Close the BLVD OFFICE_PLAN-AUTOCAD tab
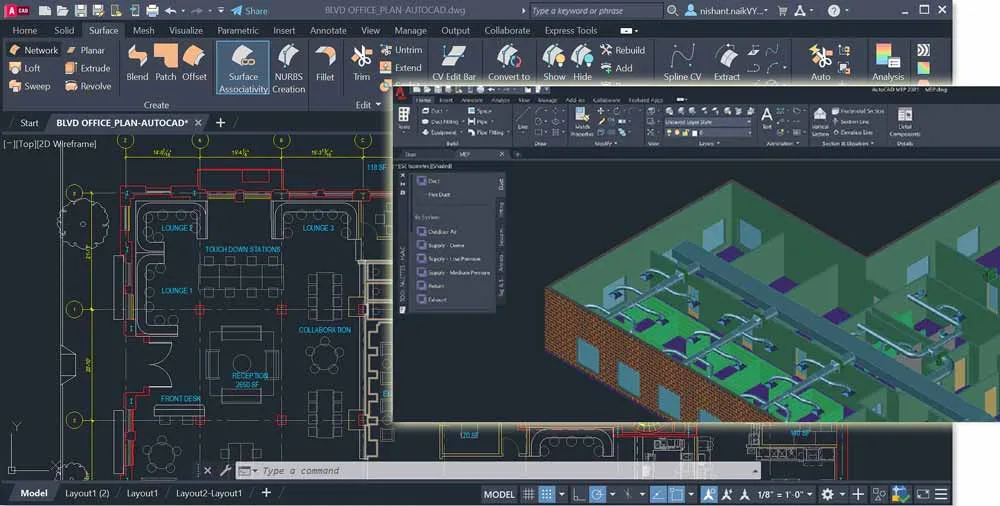1000x506 pixels. coord(198,123)
